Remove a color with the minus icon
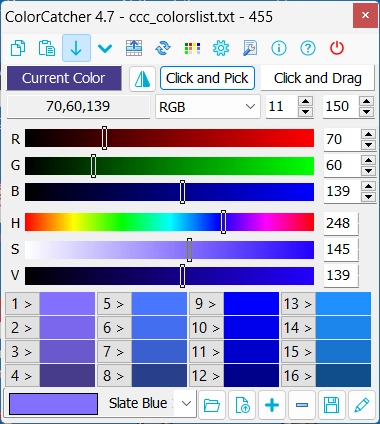Screen dimensions: 380x424 [302, 405]
